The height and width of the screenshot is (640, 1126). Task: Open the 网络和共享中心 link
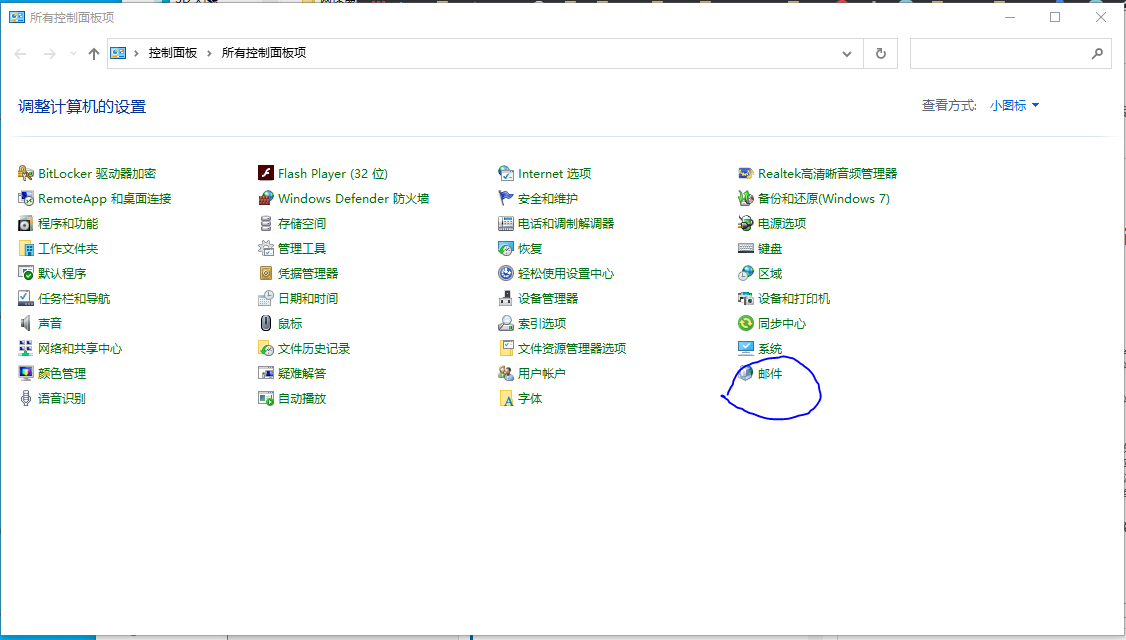(80, 348)
